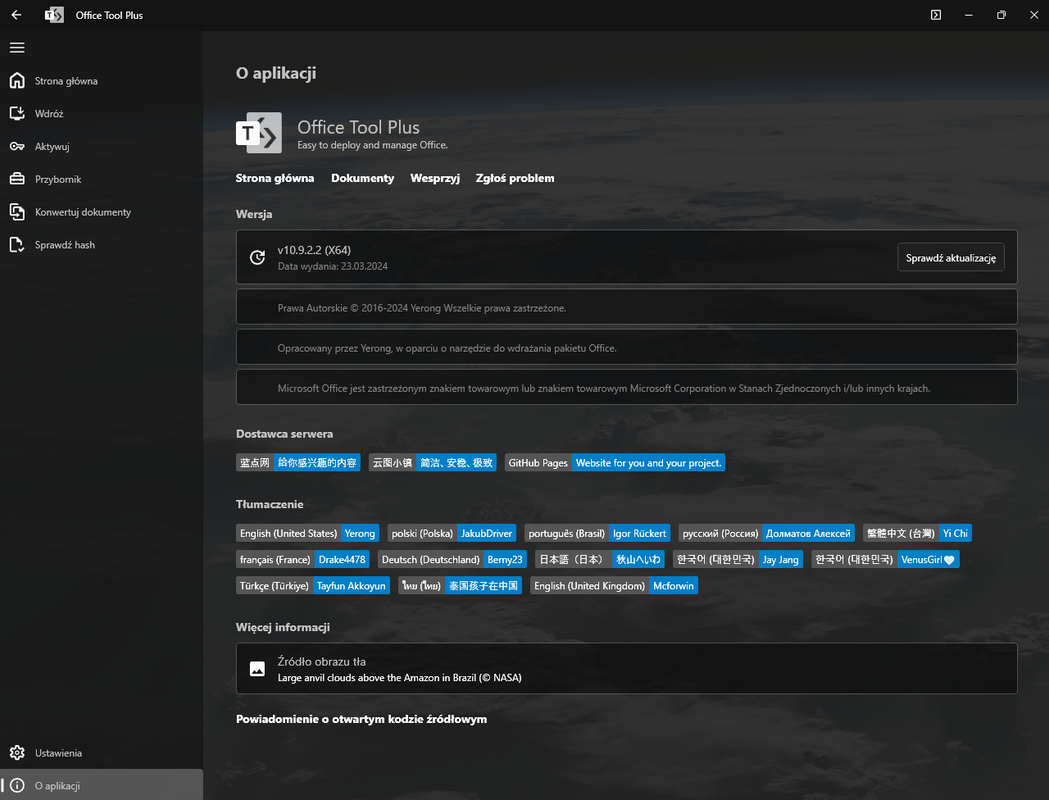
Task: Click the Easy to deploy and manage Office tagline
Action: (372, 145)
